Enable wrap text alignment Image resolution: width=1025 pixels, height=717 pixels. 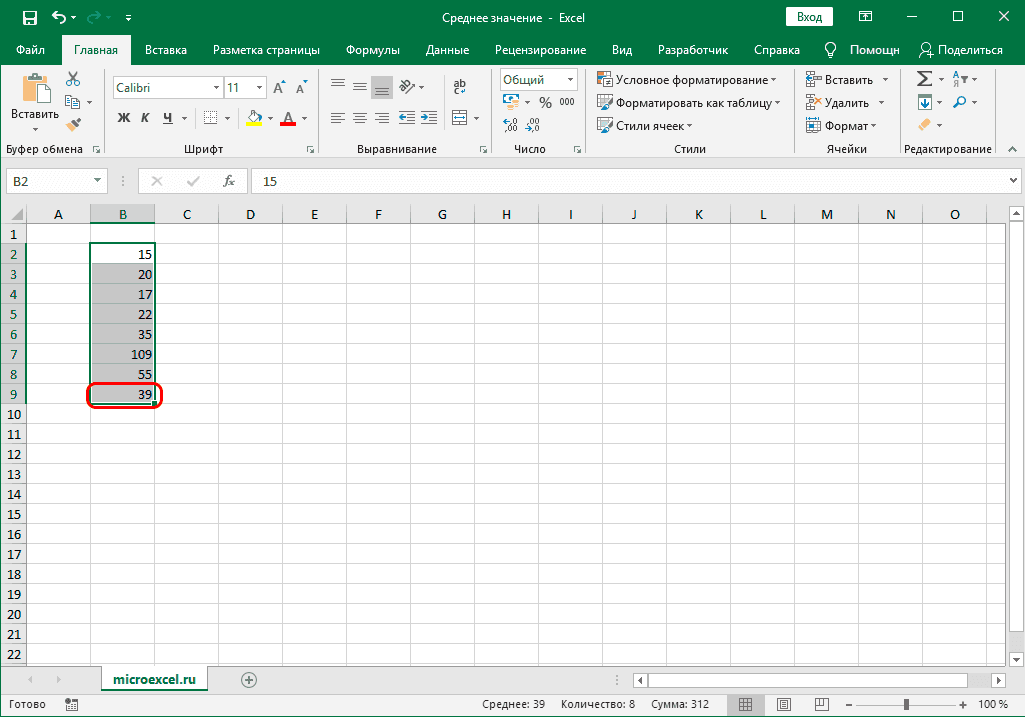pyautogui.click(x=459, y=84)
